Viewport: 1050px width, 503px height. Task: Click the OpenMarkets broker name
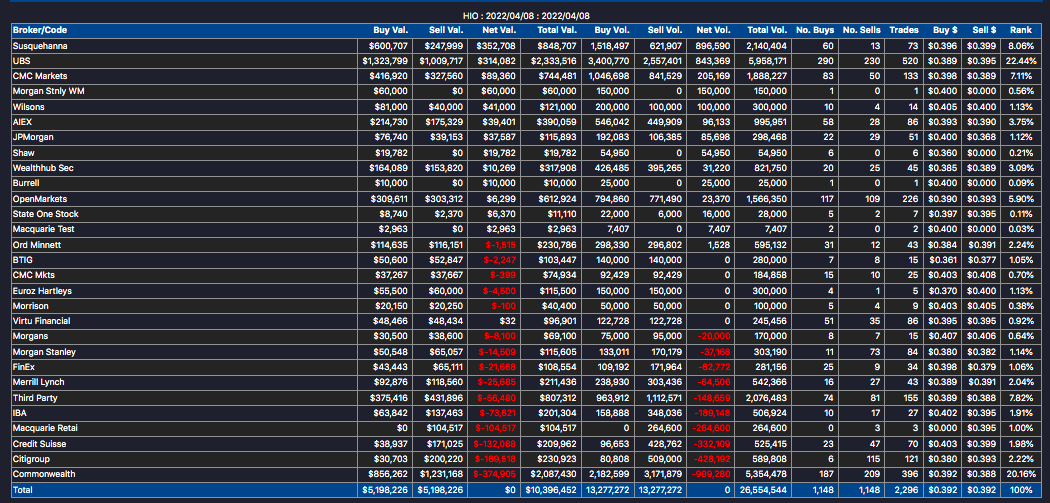(x=40, y=199)
